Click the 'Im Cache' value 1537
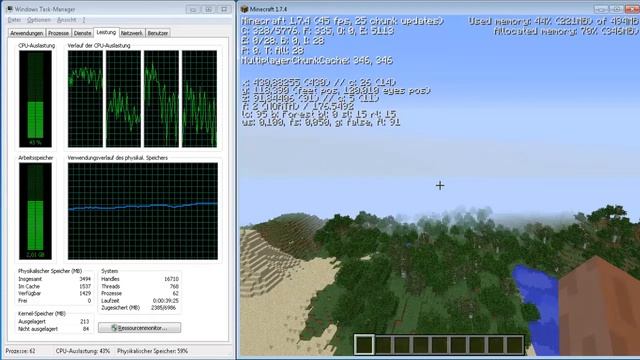 85,287
